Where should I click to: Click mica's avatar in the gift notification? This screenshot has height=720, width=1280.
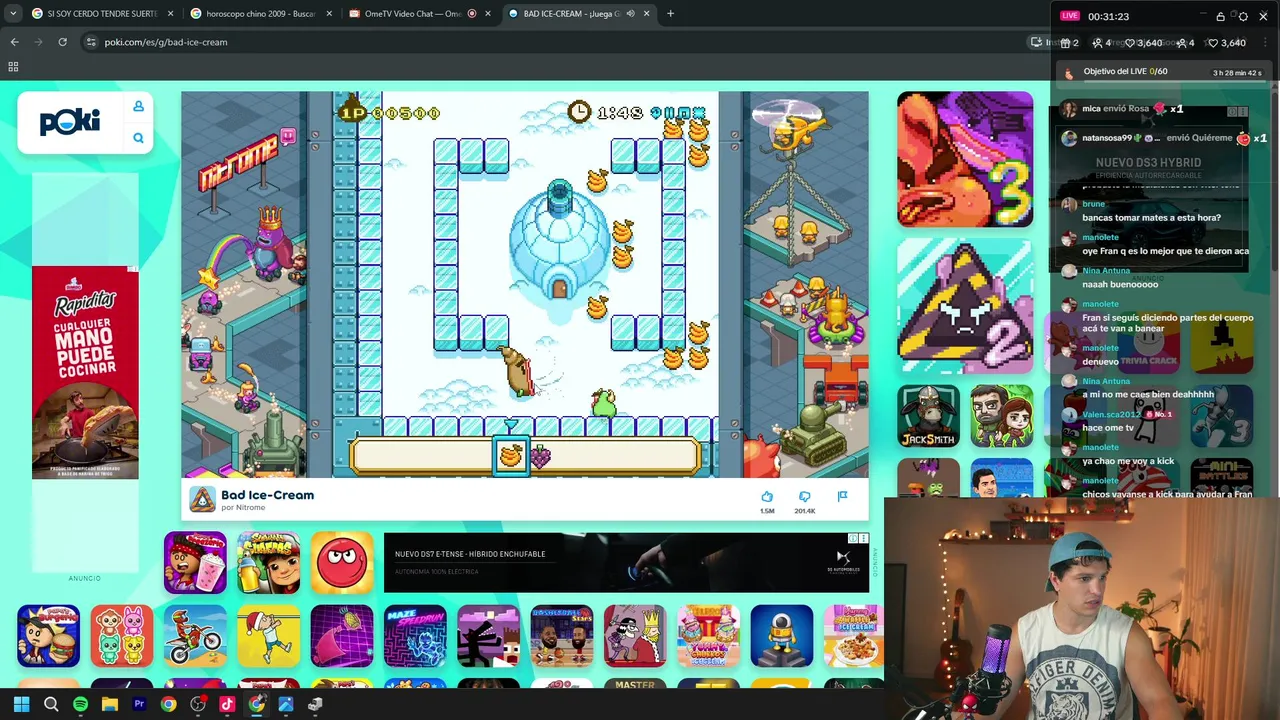tap(1069, 109)
